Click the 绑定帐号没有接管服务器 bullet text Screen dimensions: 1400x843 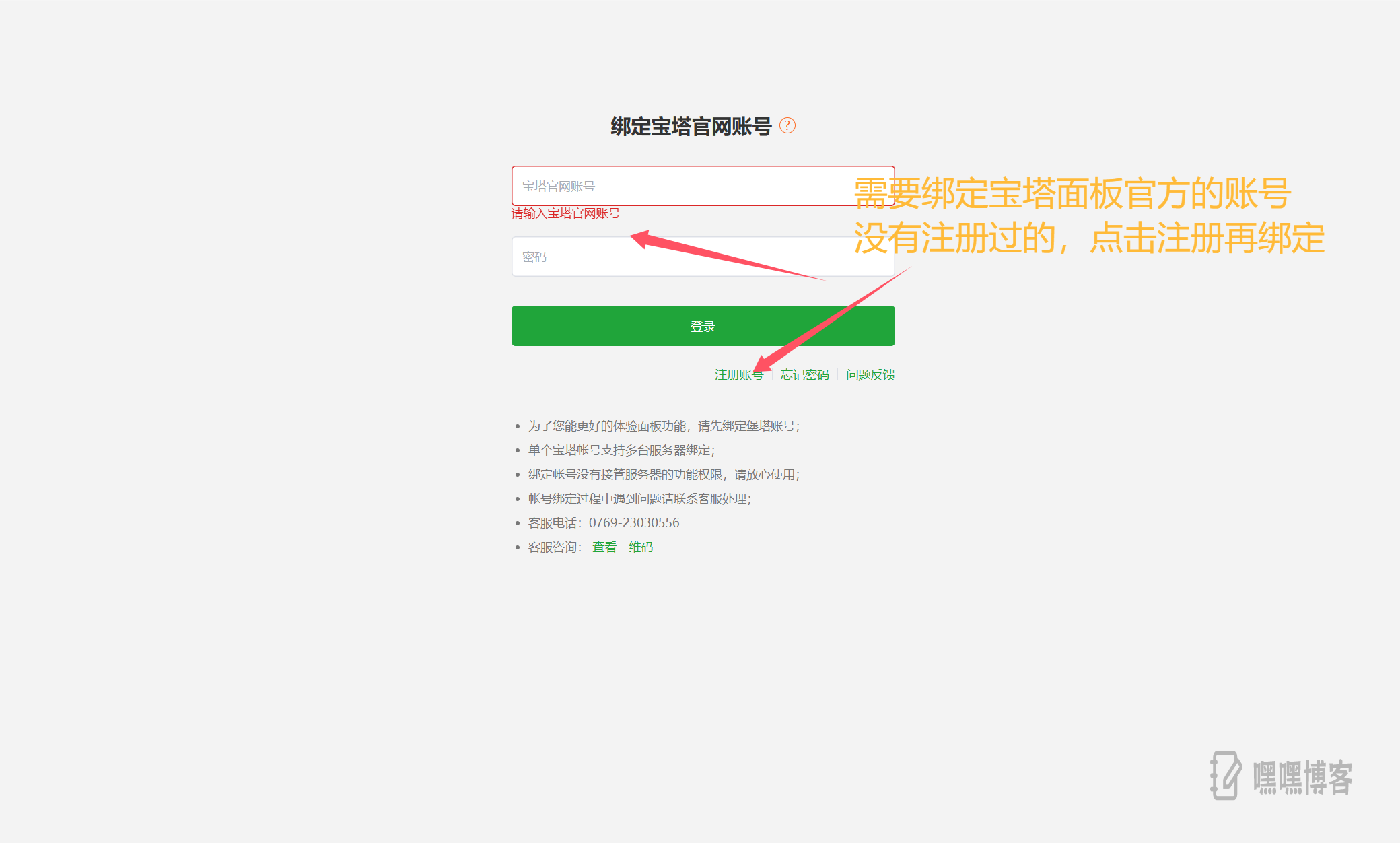point(663,475)
